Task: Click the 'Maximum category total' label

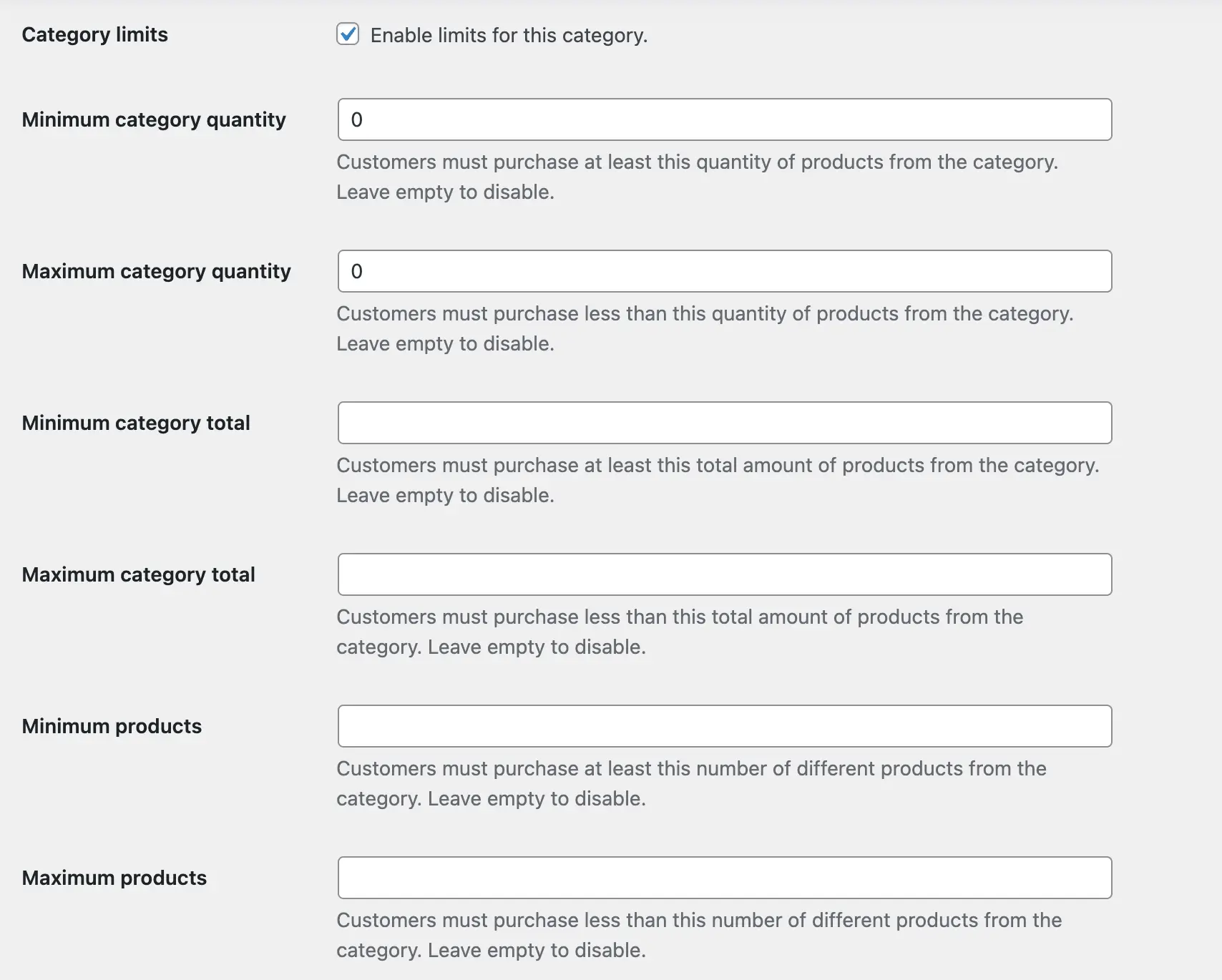Action: click(x=138, y=574)
